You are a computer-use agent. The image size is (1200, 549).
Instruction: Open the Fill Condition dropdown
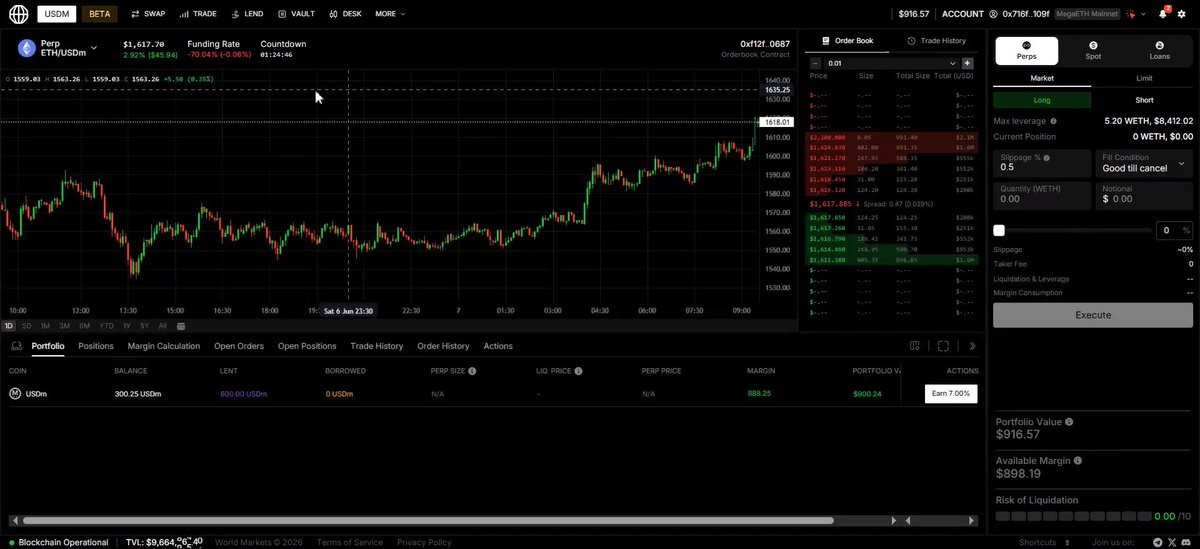[1144, 163]
